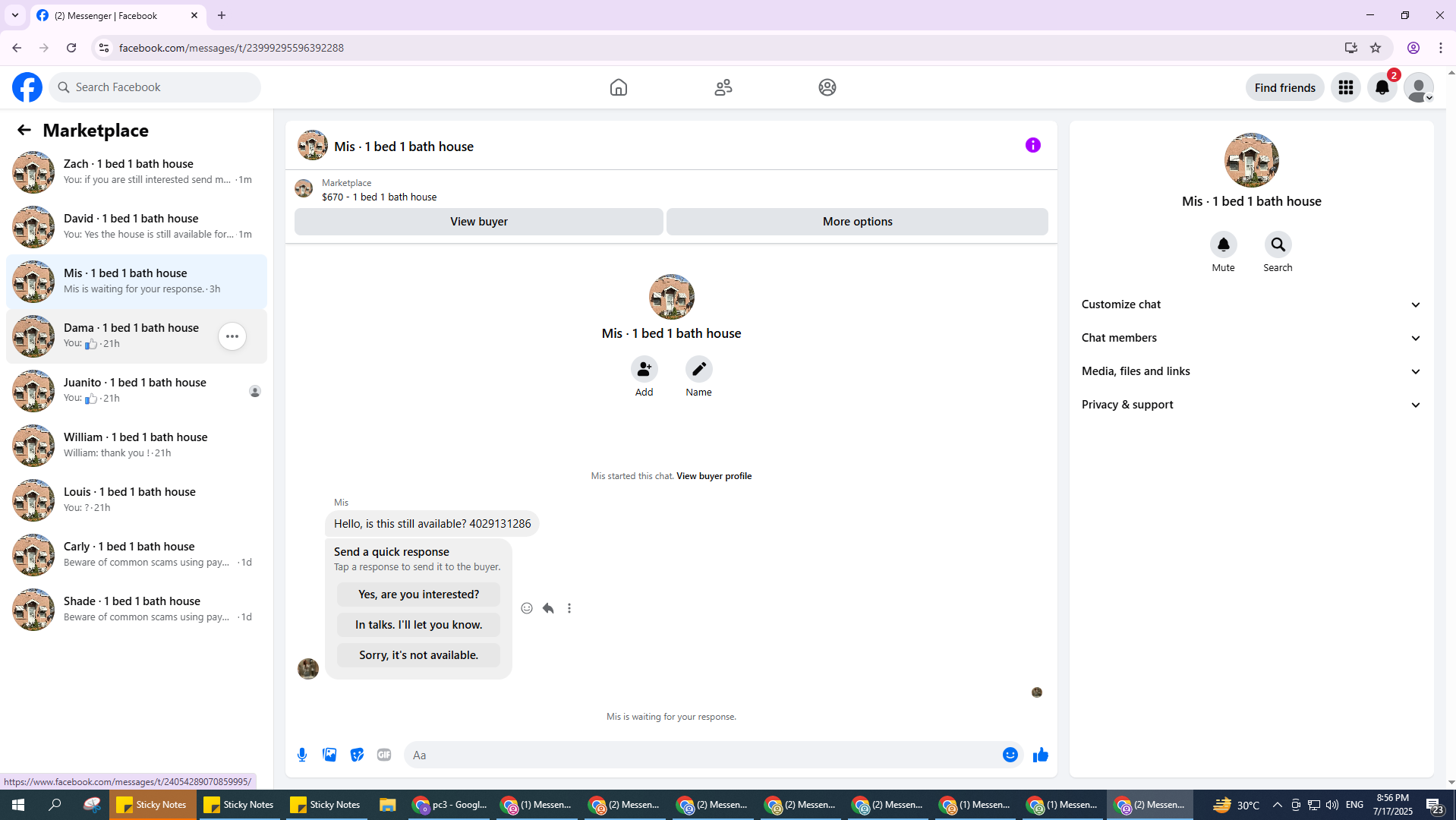Open the account profile menu
This screenshot has height=820, width=1456.
click(x=1418, y=87)
